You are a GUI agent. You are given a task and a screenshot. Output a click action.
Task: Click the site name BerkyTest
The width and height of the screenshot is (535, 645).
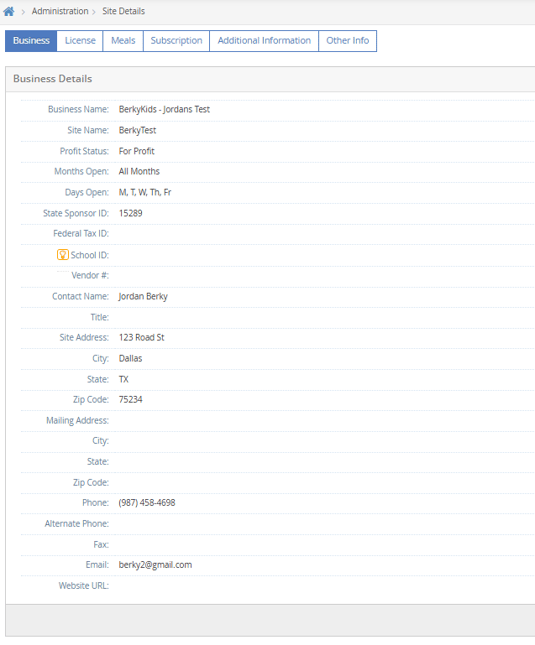[x=137, y=130]
